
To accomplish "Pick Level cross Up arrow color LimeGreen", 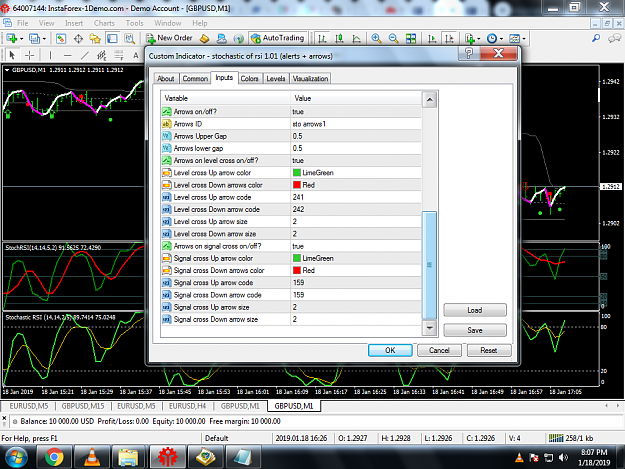I will 356,173.
